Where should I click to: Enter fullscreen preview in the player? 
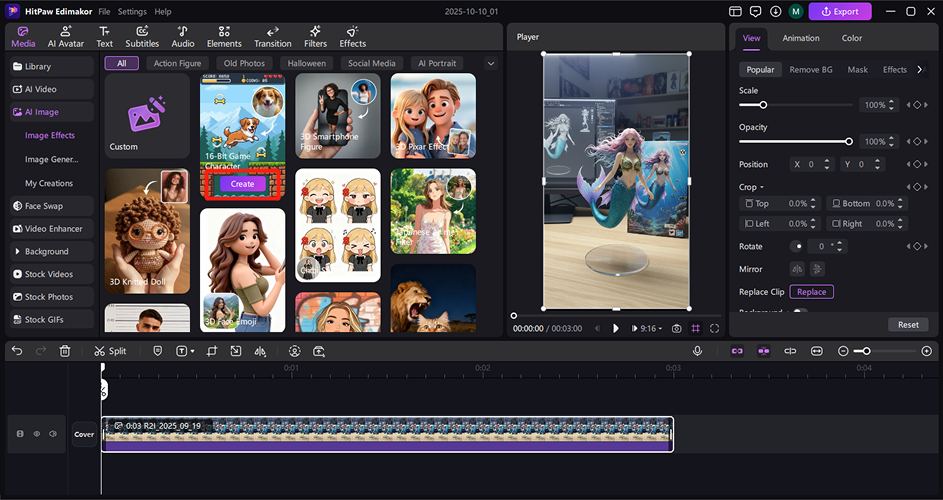tap(714, 328)
